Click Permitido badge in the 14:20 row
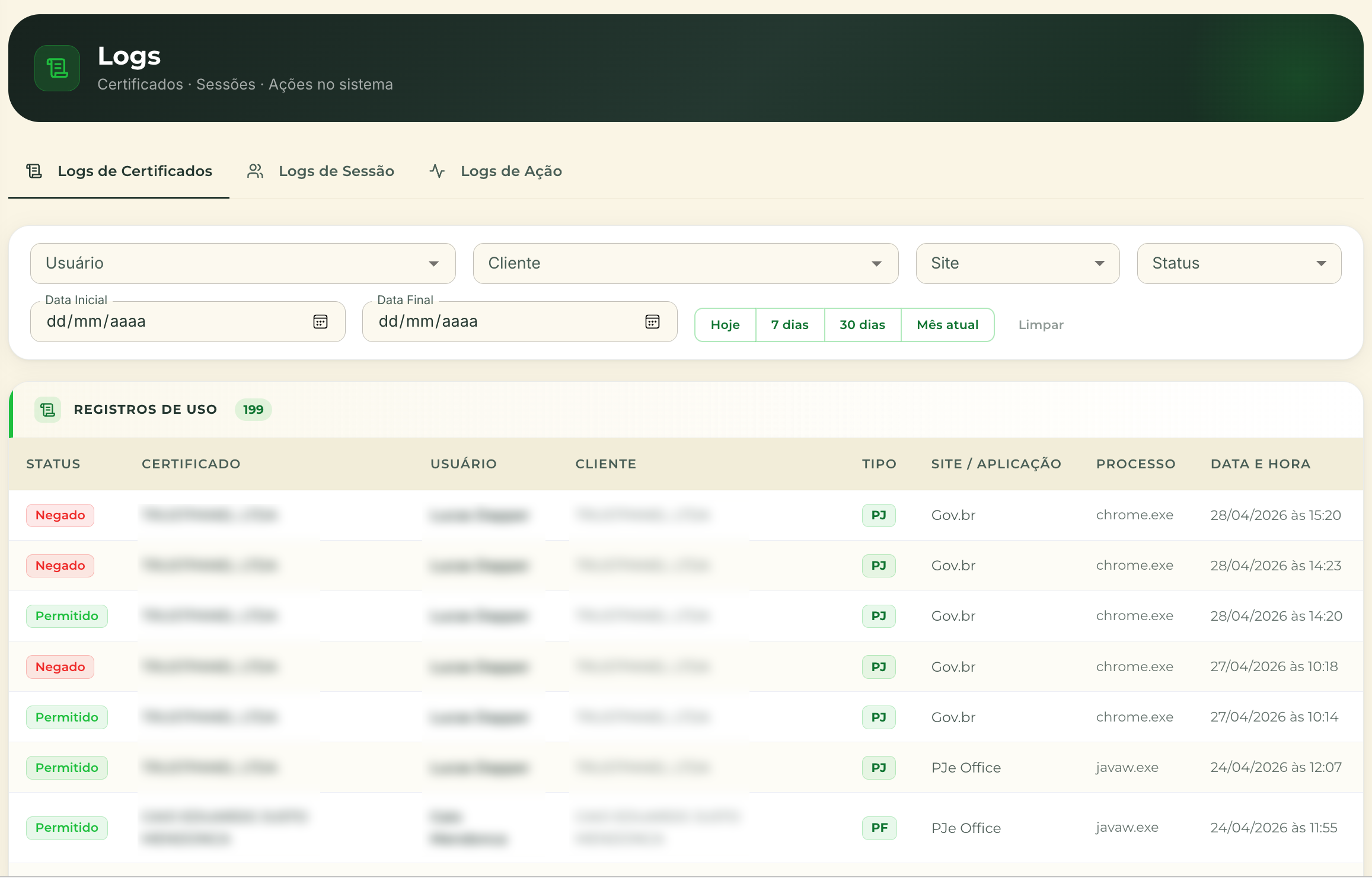This screenshot has width=1372, height=881. coord(67,616)
